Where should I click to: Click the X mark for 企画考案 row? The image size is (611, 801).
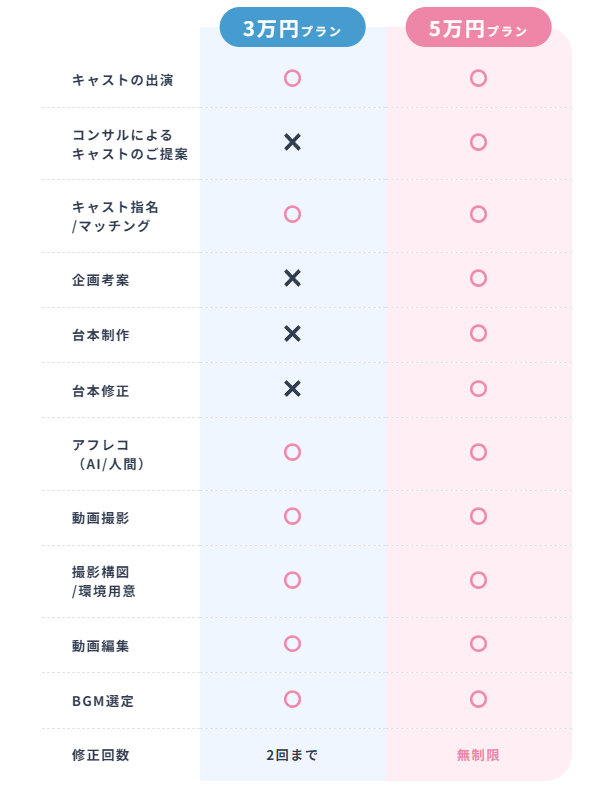(x=292, y=278)
